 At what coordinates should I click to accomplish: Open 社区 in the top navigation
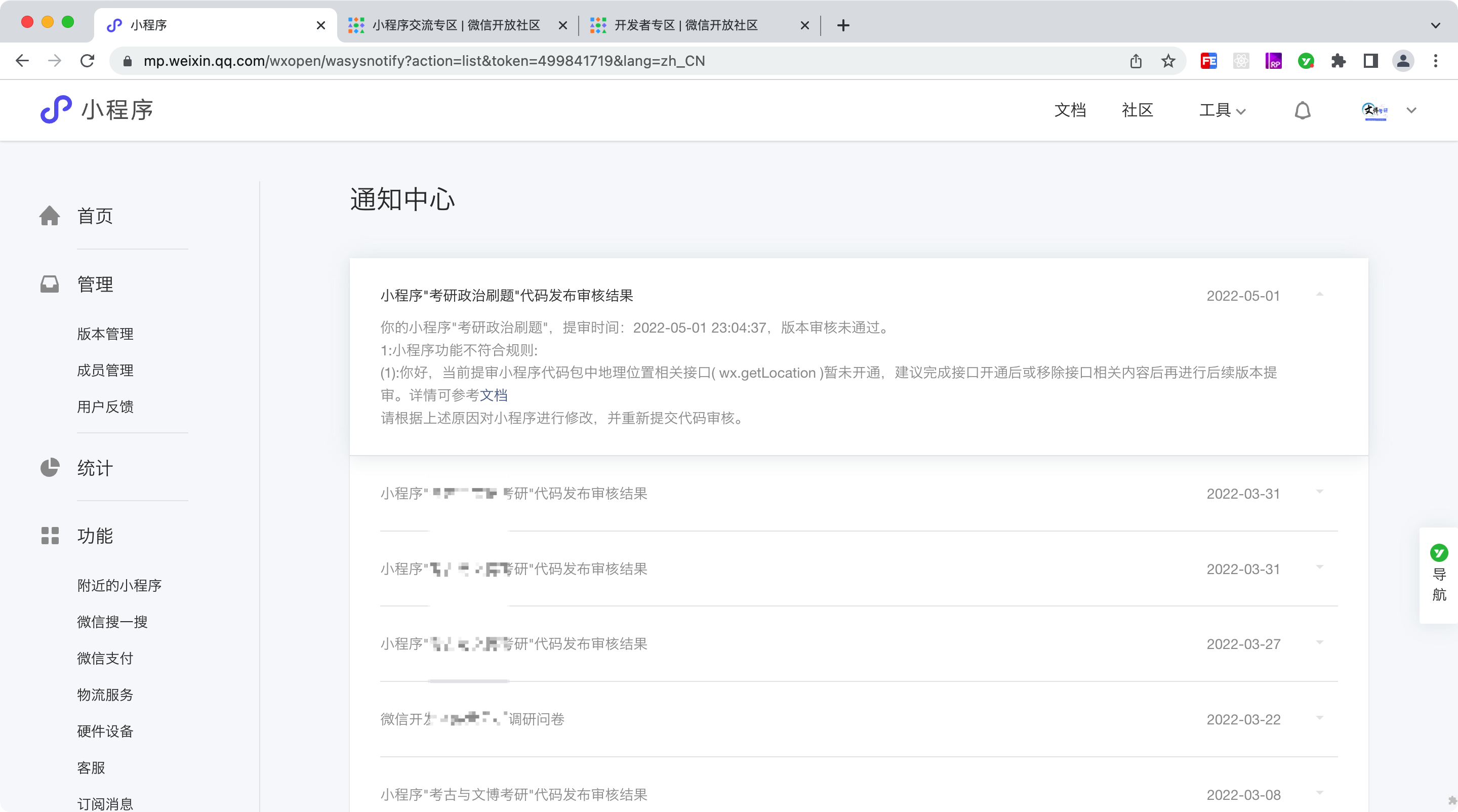1137,110
